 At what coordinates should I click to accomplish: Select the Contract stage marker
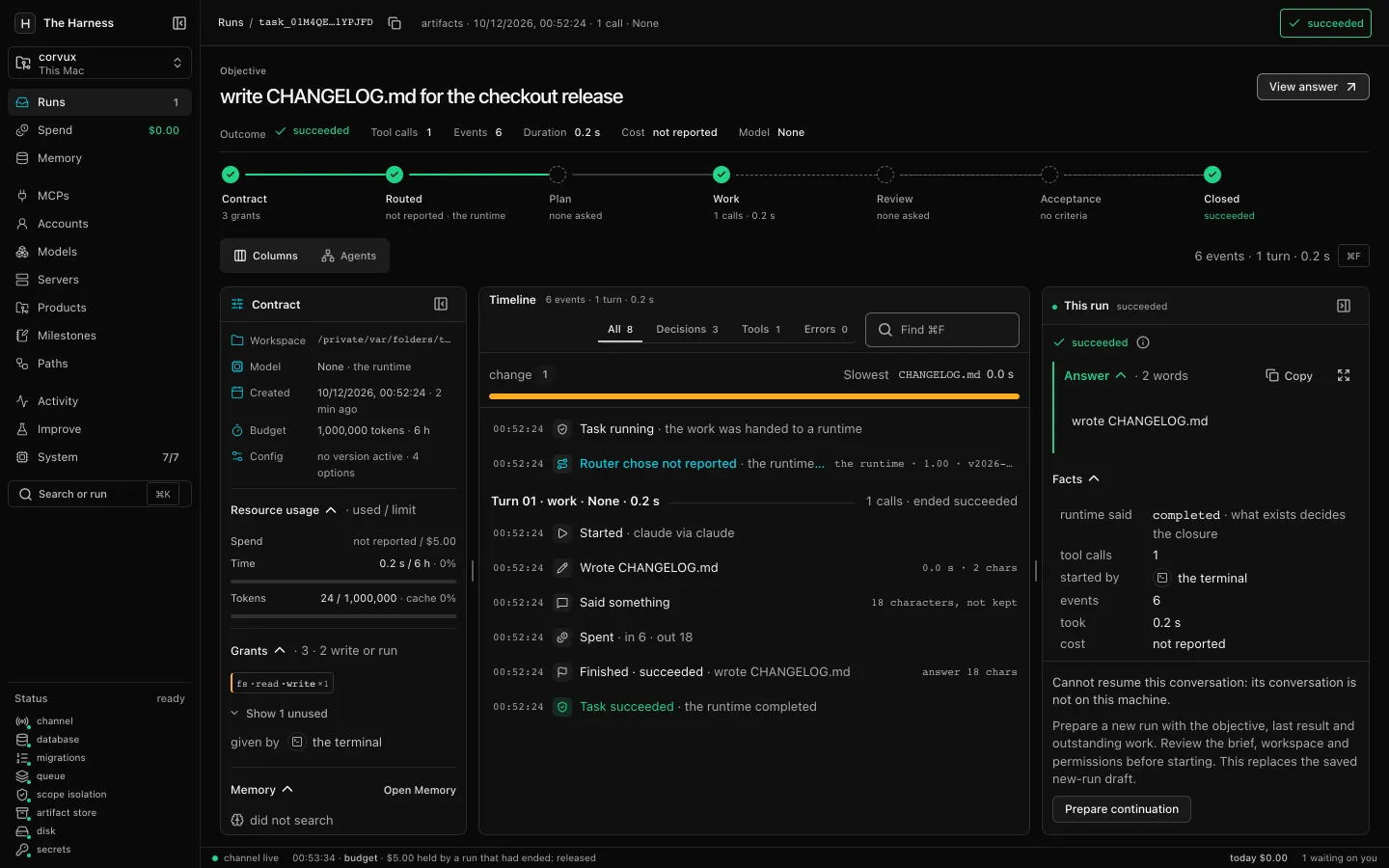tap(231, 175)
